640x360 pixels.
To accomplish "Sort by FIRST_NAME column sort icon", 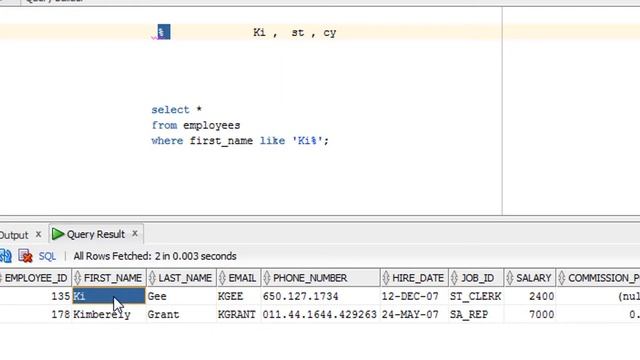I will click(78, 278).
